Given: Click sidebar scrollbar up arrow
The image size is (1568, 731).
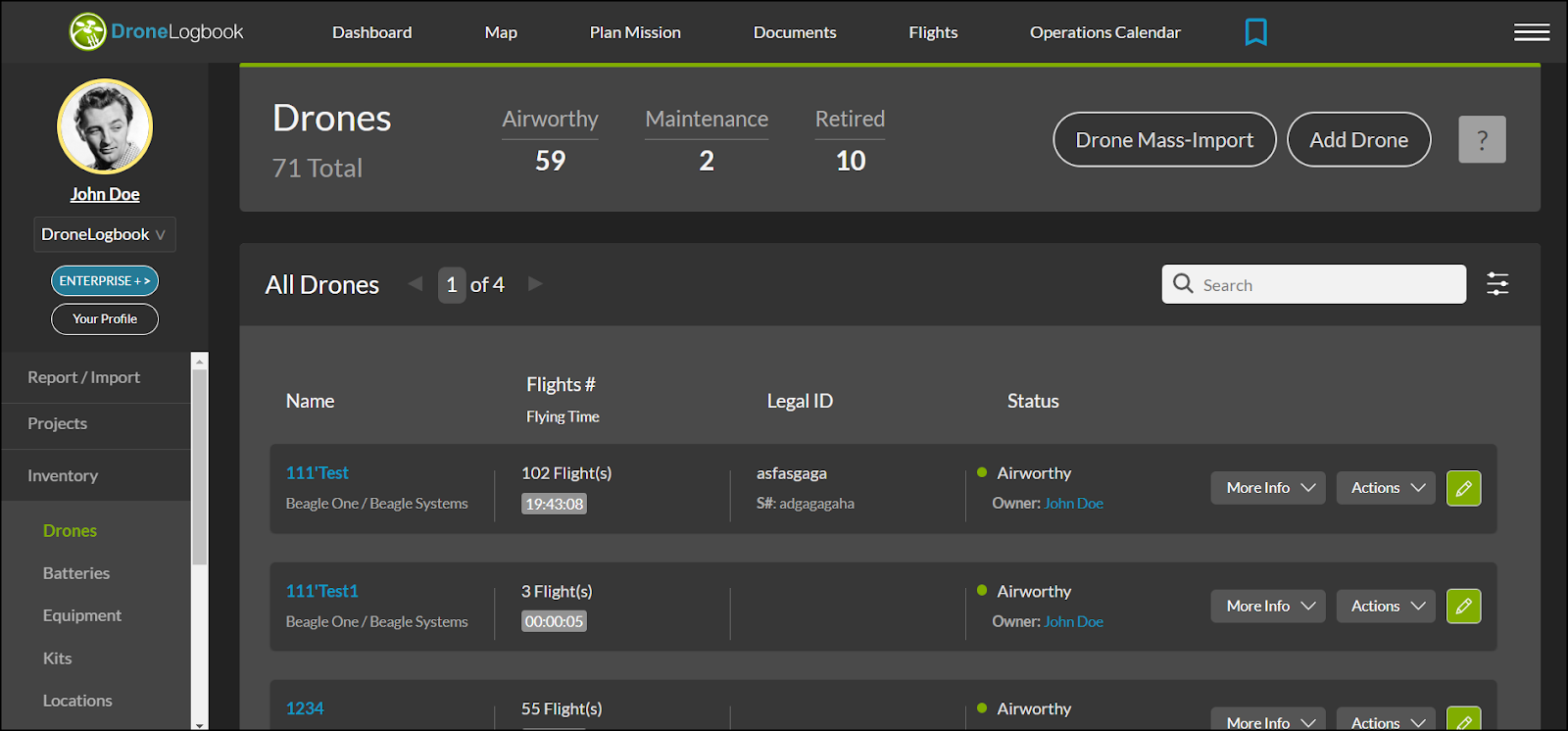Looking at the screenshot, I should [x=200, y=361].
